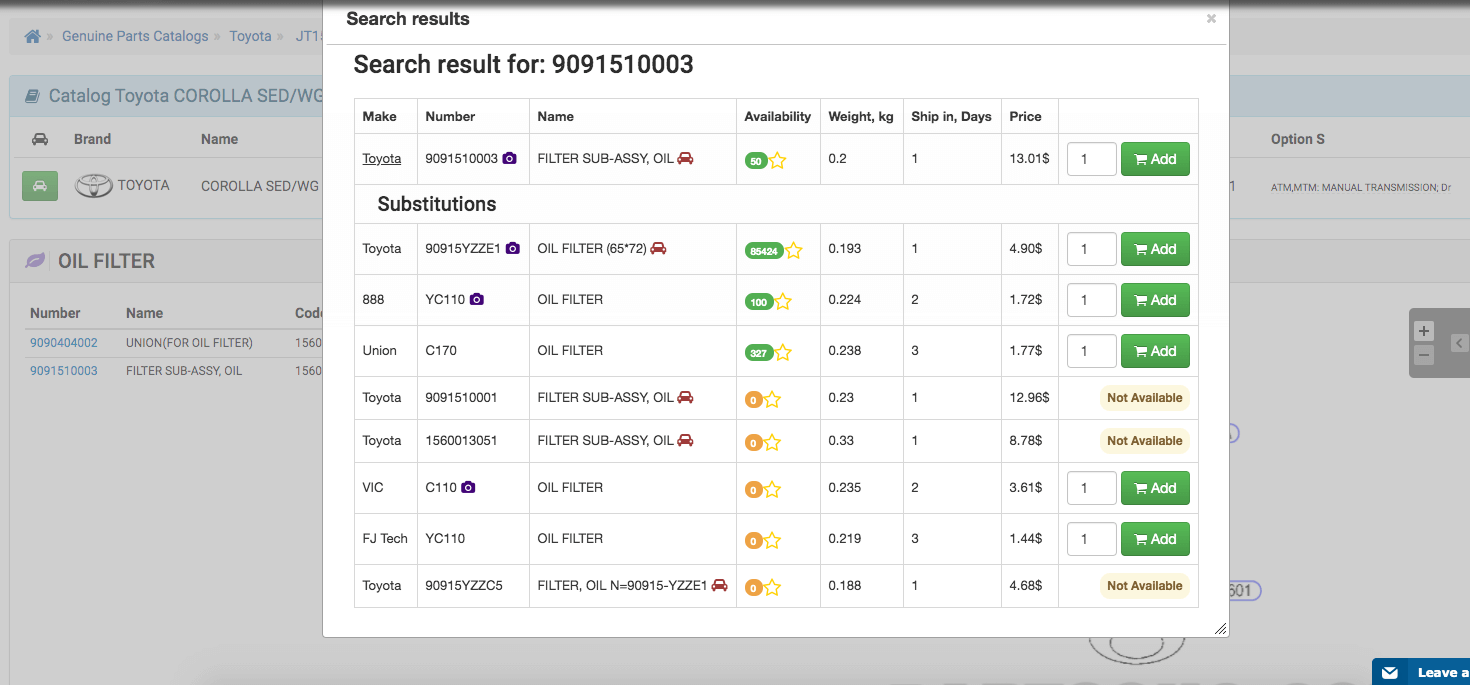Click the Availability column header
Image resolution: width=1470 pixels, height=685 pixels.
point(778,116)
